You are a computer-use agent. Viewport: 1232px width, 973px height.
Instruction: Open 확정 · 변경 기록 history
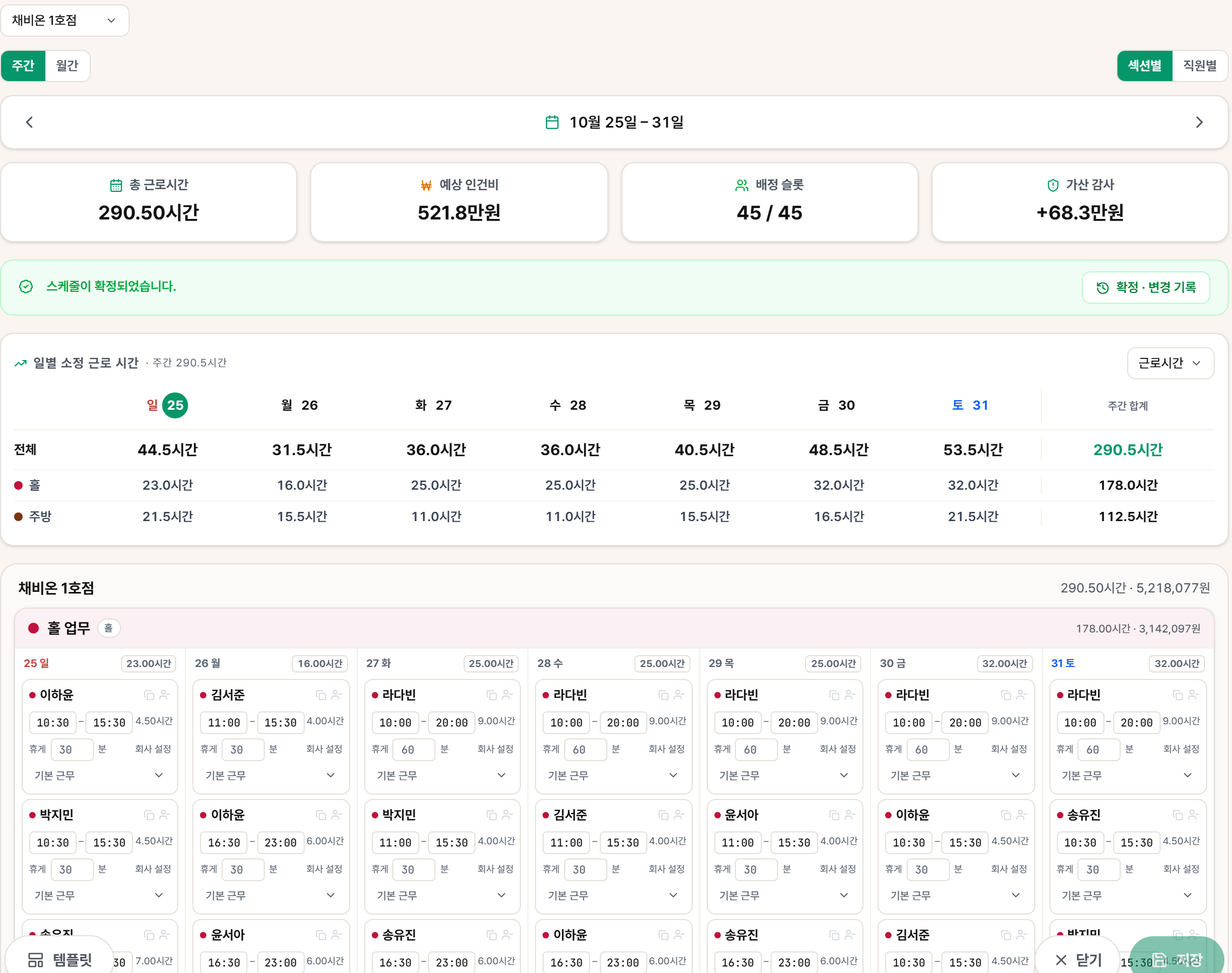(1146, 288)
